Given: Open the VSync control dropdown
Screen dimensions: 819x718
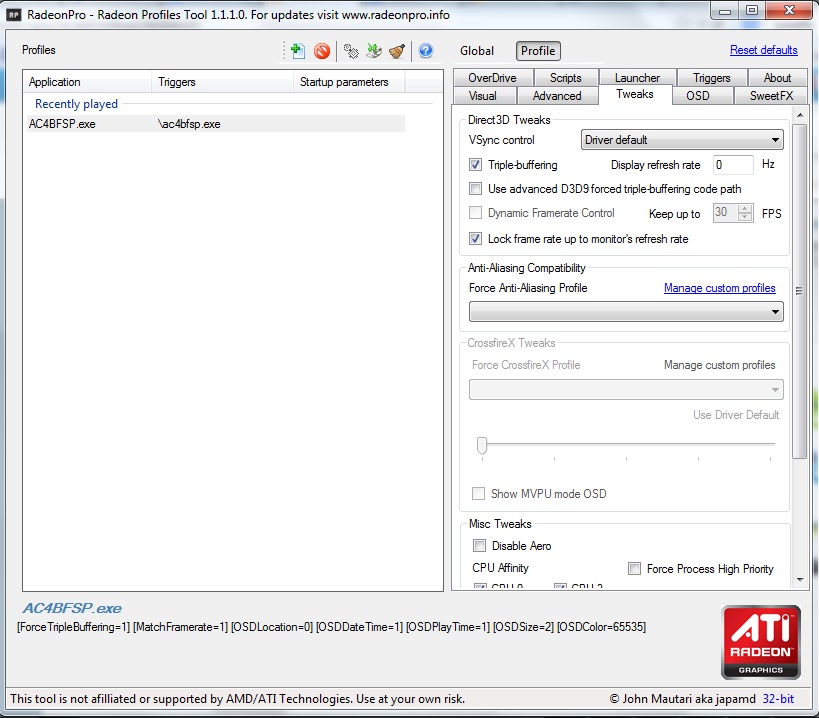Looking at the screenshot, I should (x=682, y=141).
